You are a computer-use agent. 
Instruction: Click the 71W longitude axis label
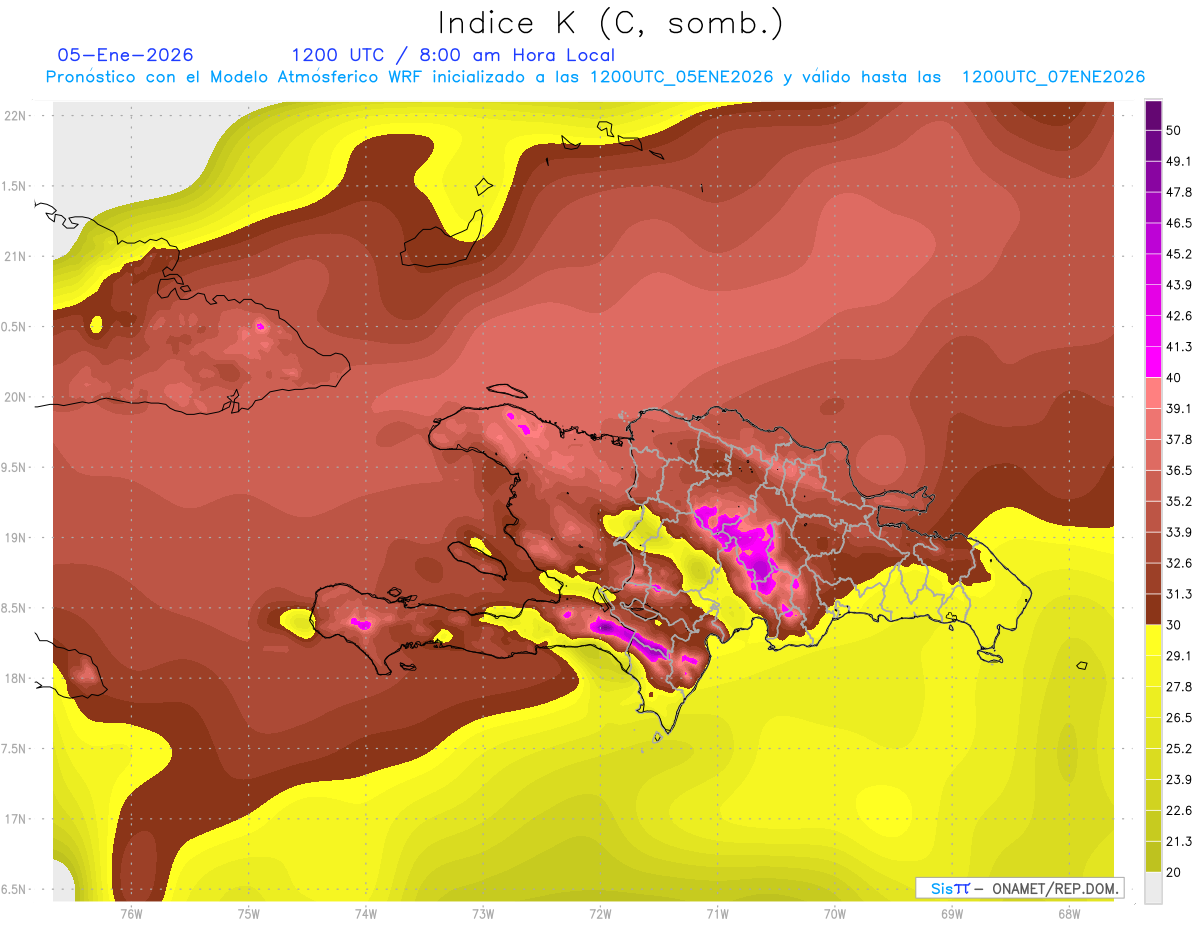pyautogui.click(x=717, y=913)
